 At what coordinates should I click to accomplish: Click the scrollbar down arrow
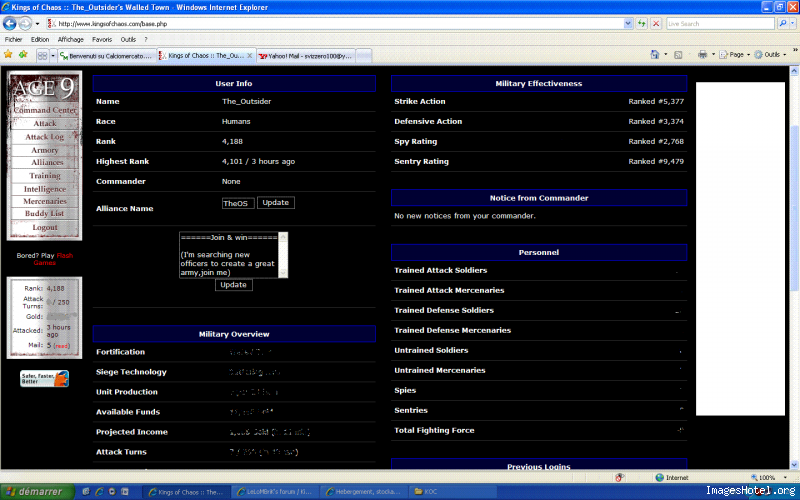794,464
